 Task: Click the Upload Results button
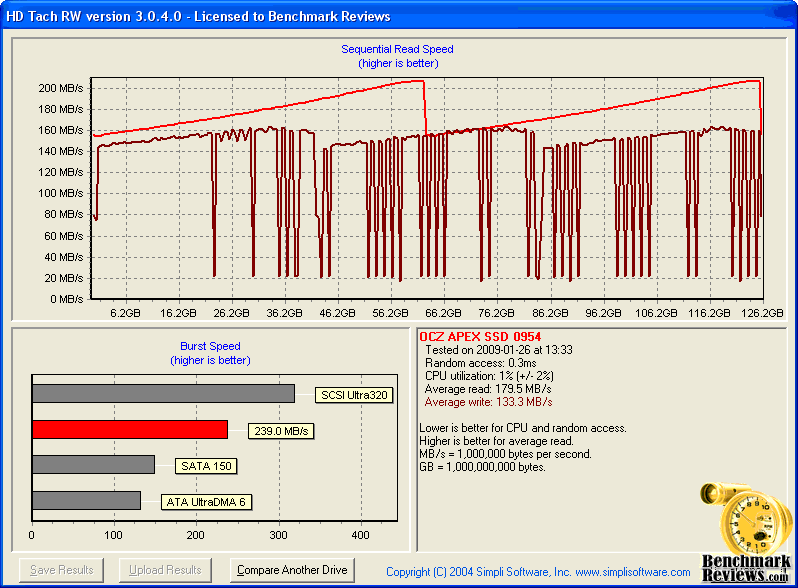point(165,570)
